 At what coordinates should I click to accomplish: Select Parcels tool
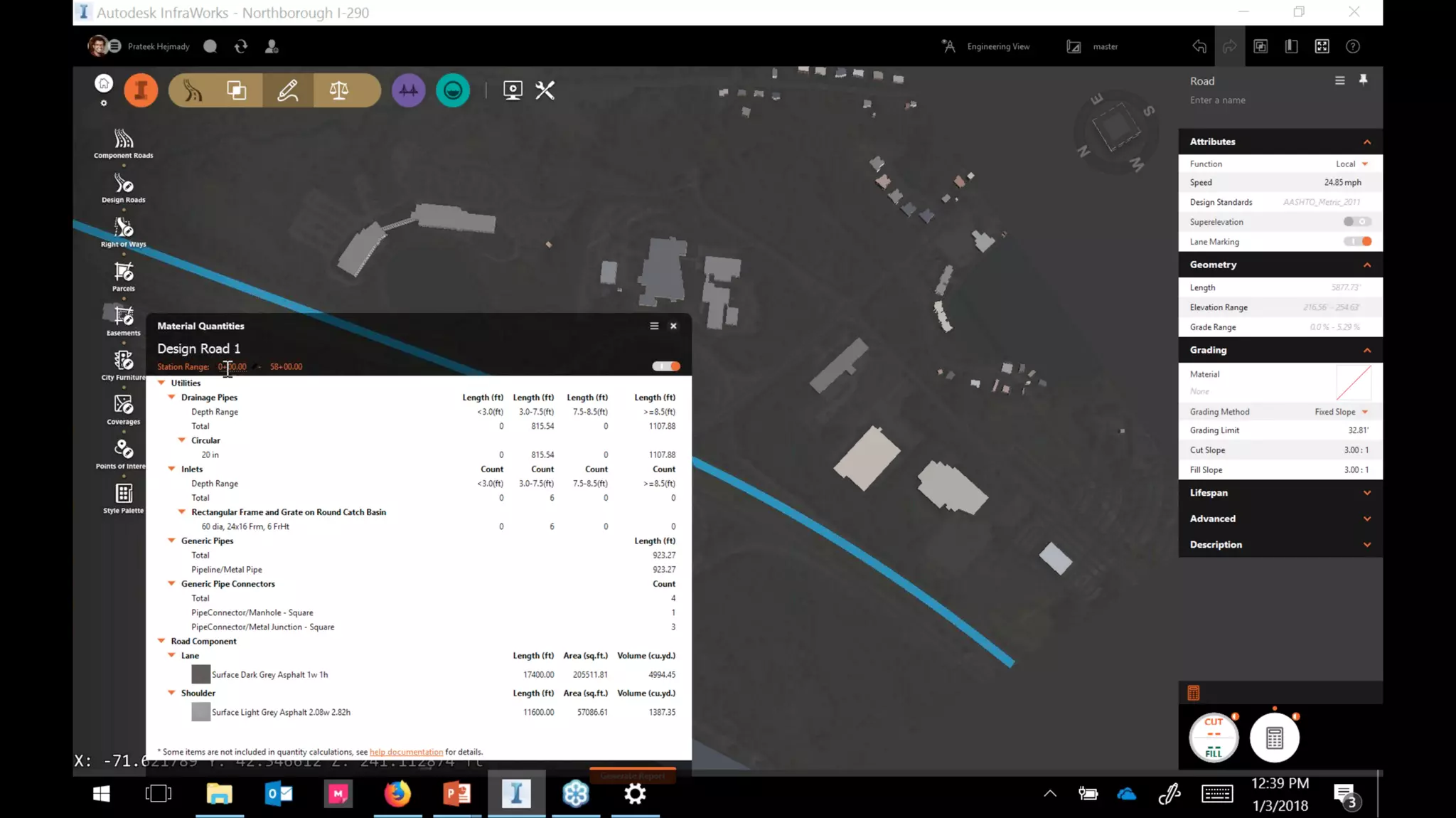point(124,277)
